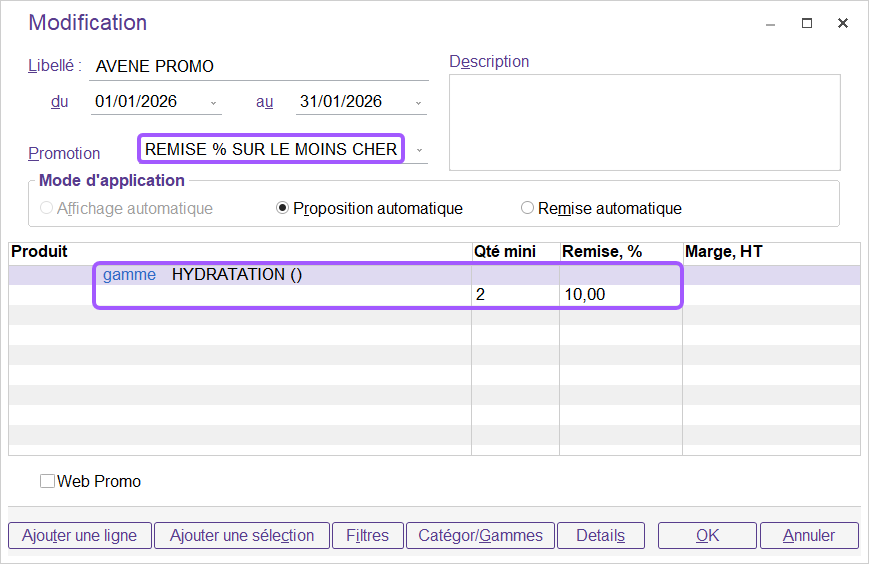Show Details for the promotion
Viewport: 869px width, 564px height.
click(600, 535)
